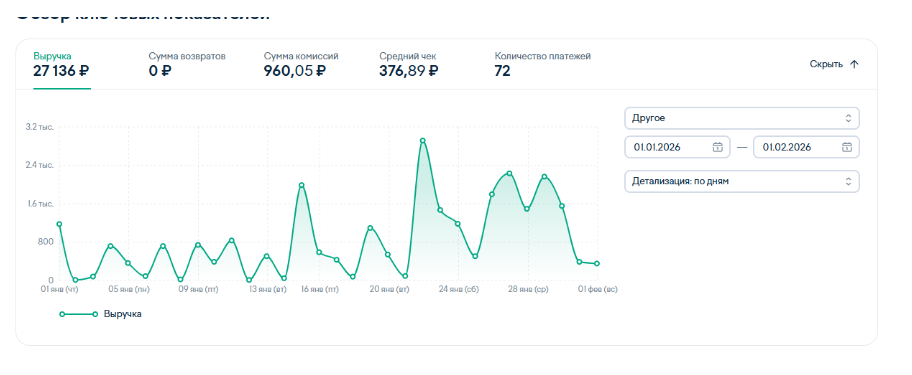Click the highest peak point on chart
This screenshot has height=375, width=912.
pyautogui.click(x=423, y=141)
